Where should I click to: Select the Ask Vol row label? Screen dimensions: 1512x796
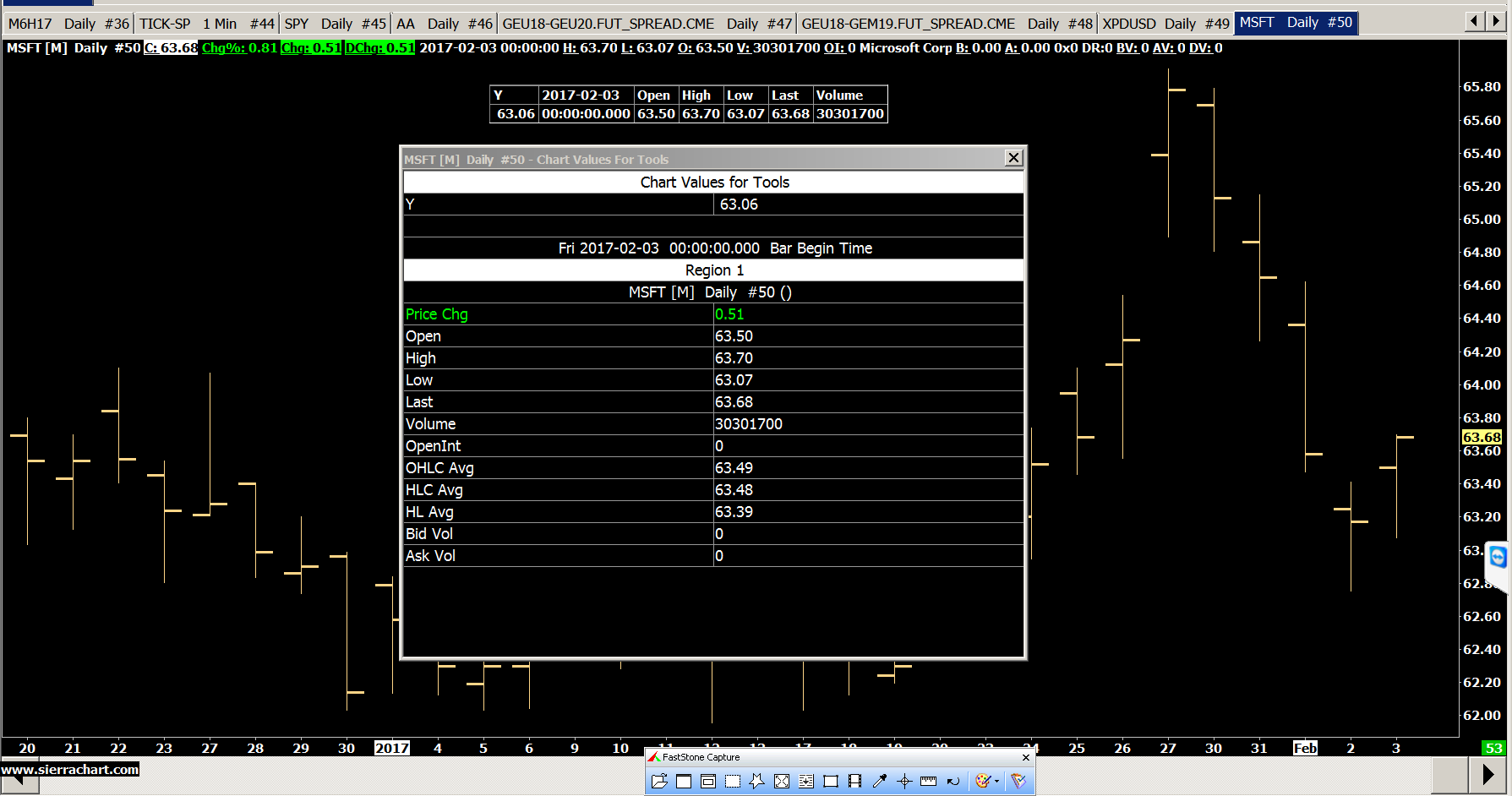point(430,556)
